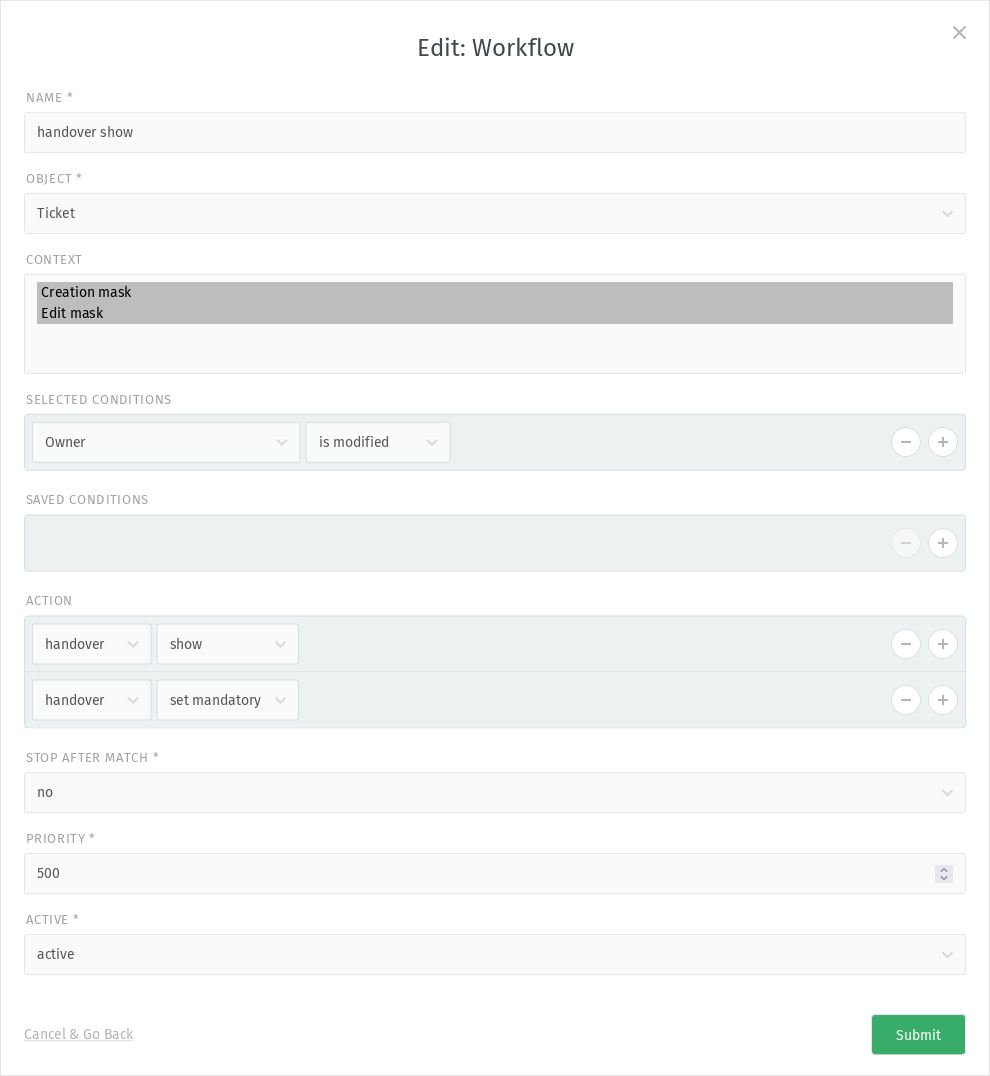990x1076 pixels.
Task: Remove the handover show action row
Action: pyautogui.click(x=906, y=644)
